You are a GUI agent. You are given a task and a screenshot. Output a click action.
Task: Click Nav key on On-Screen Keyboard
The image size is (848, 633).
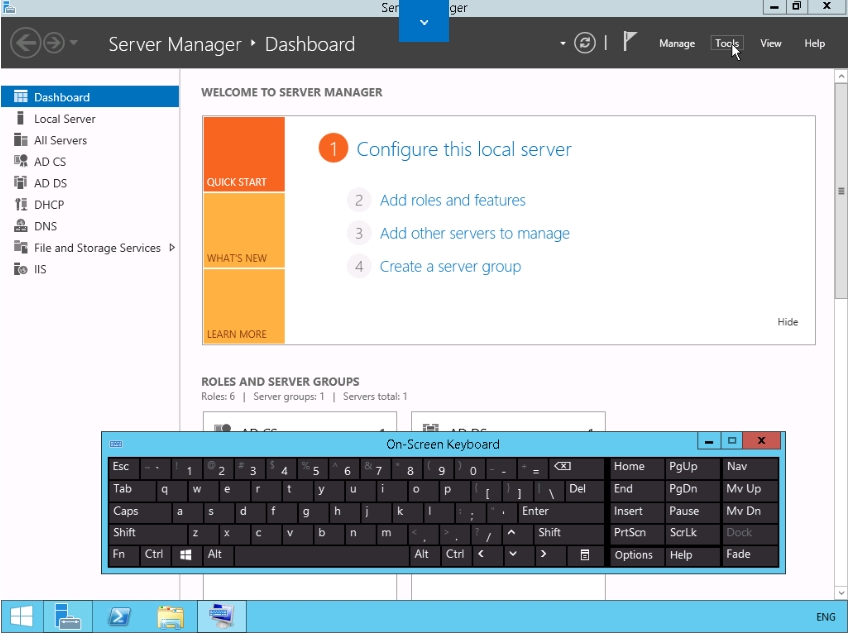click(x=750, y=468)
